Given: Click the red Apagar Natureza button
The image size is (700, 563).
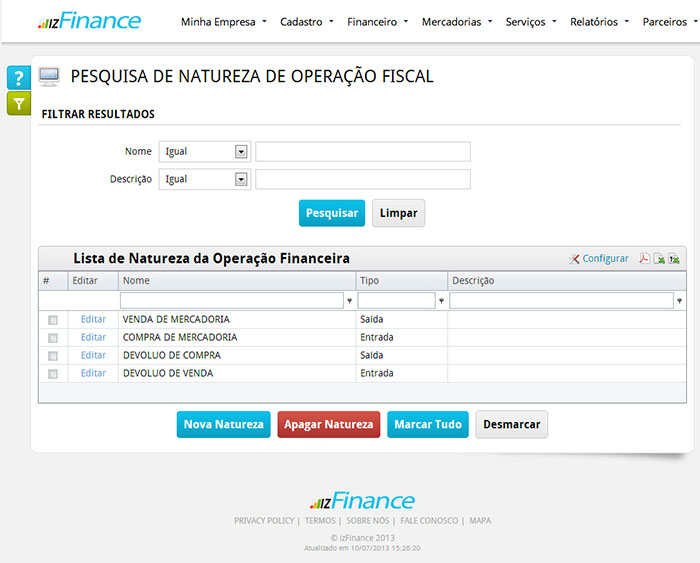Looking at the screenshot, I should (x=328, y=424).
